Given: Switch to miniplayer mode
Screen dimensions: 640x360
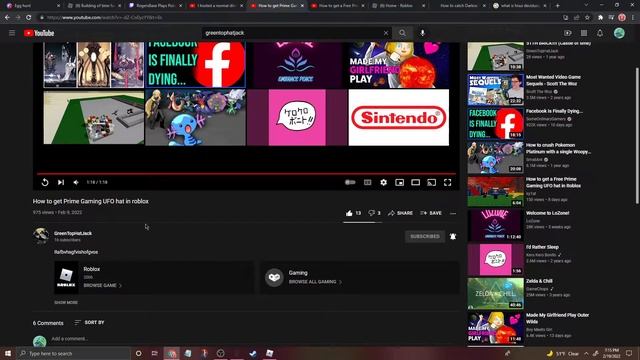Looking at the screenshot, I should click(400, 182).
